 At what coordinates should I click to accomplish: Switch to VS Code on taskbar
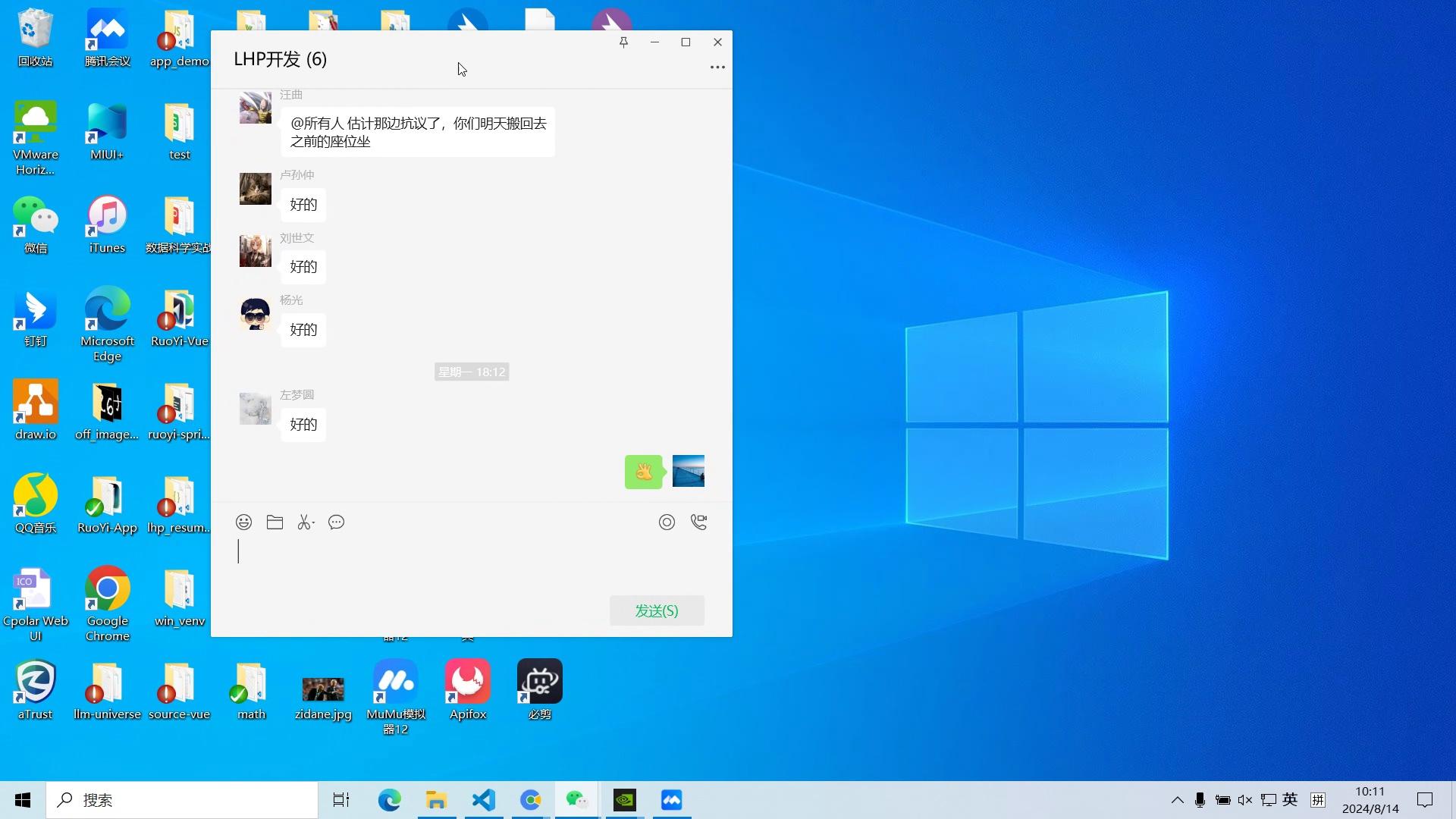tap(483, 800)
